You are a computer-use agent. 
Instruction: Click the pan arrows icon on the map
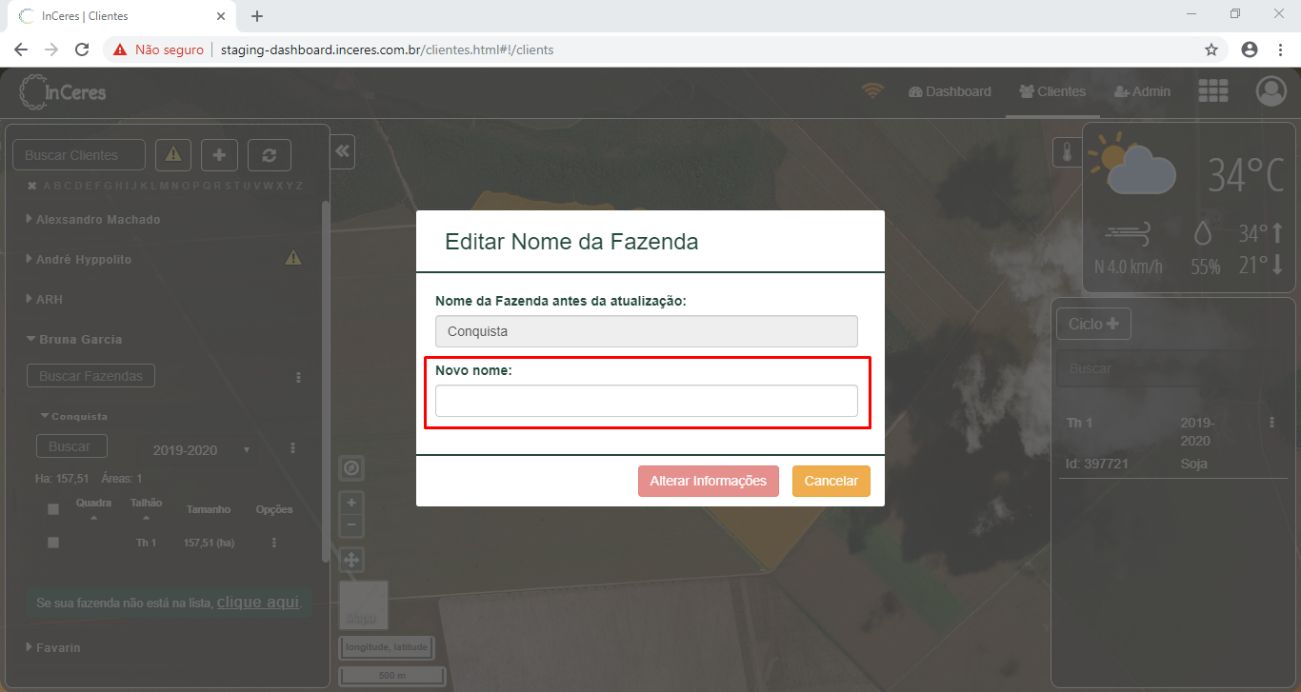351,560
